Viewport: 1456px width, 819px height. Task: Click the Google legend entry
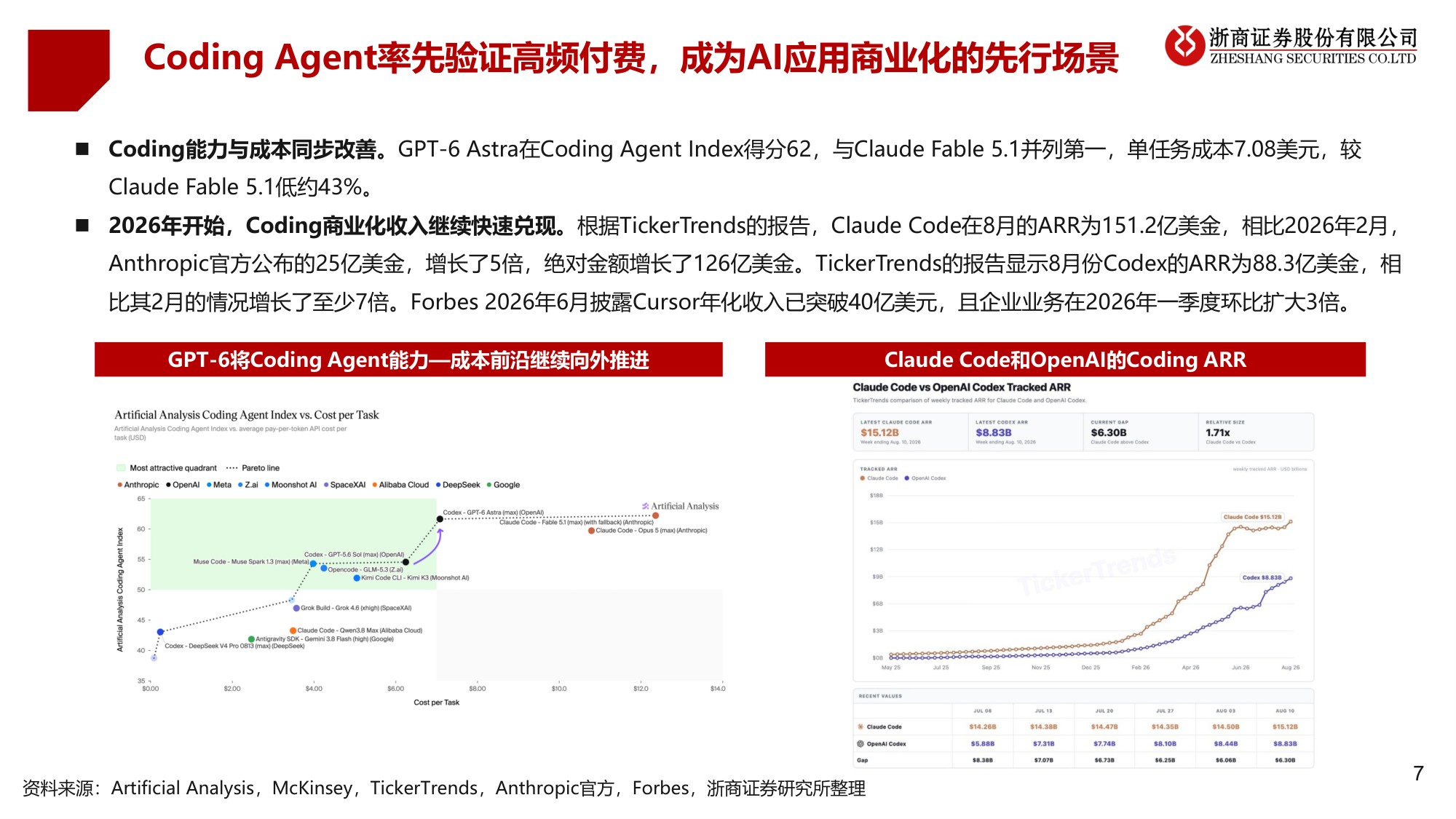(503, 485)
